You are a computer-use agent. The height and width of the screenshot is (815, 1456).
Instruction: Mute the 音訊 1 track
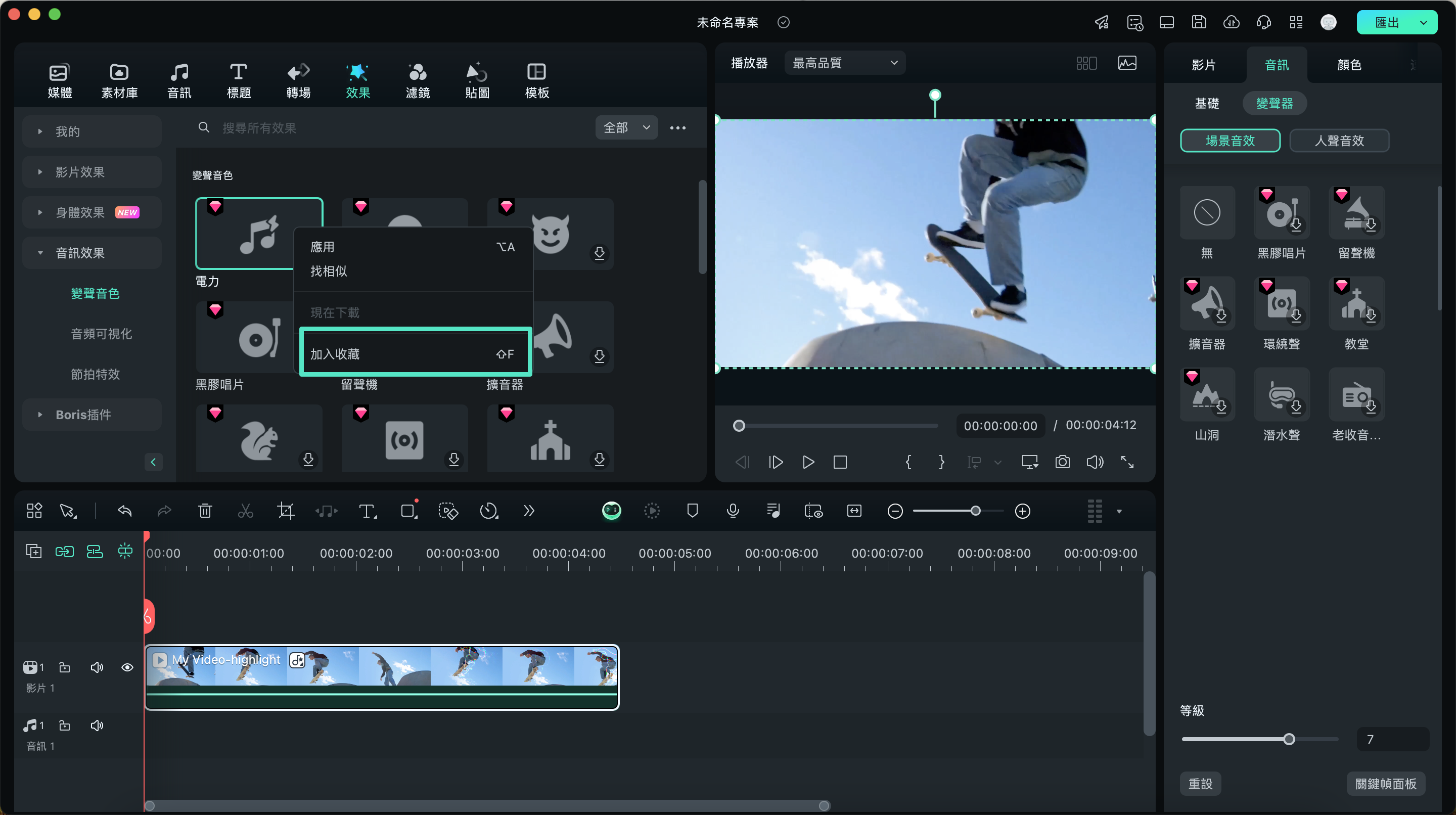point(97,725)
